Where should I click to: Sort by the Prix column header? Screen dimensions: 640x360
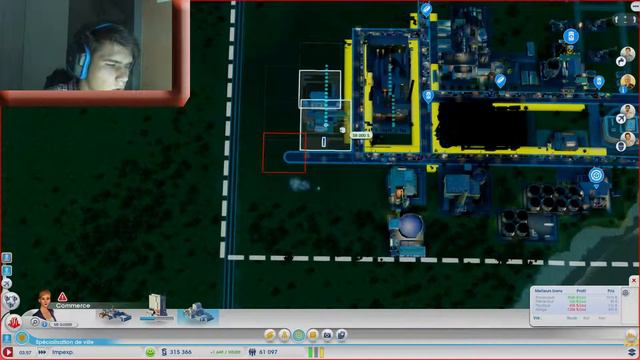(x=611, y=291)
